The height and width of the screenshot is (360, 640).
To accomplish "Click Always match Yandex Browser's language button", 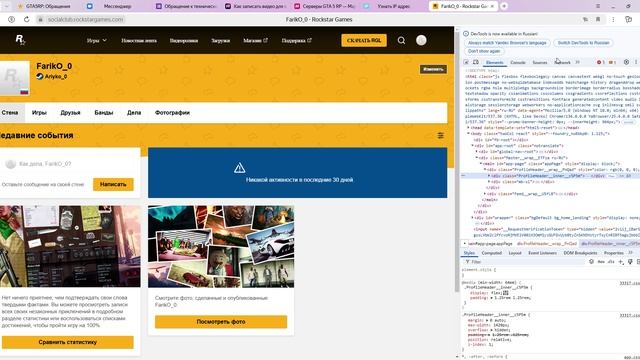I will 507,43.
